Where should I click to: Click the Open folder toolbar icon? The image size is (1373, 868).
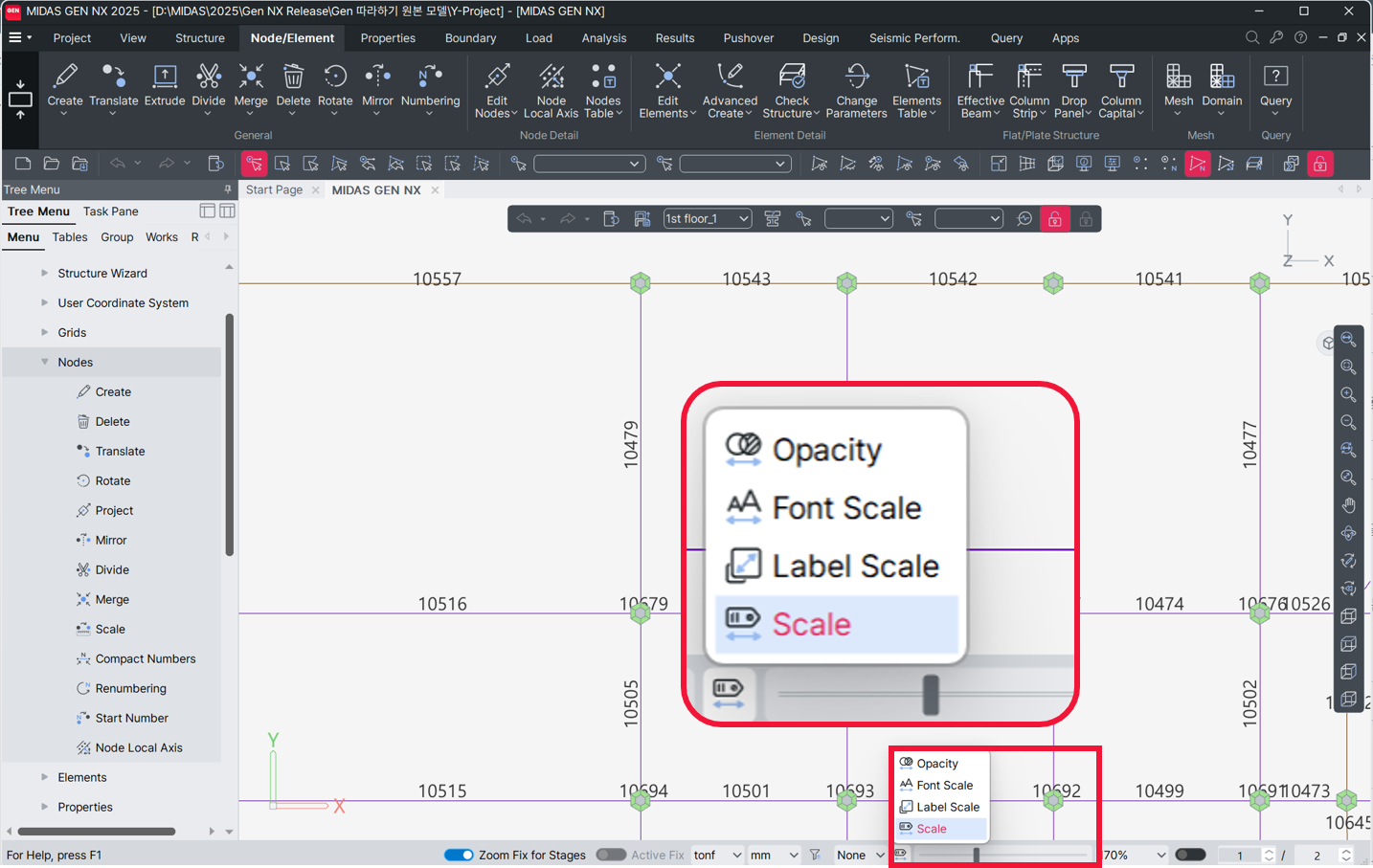pos(52,164)
